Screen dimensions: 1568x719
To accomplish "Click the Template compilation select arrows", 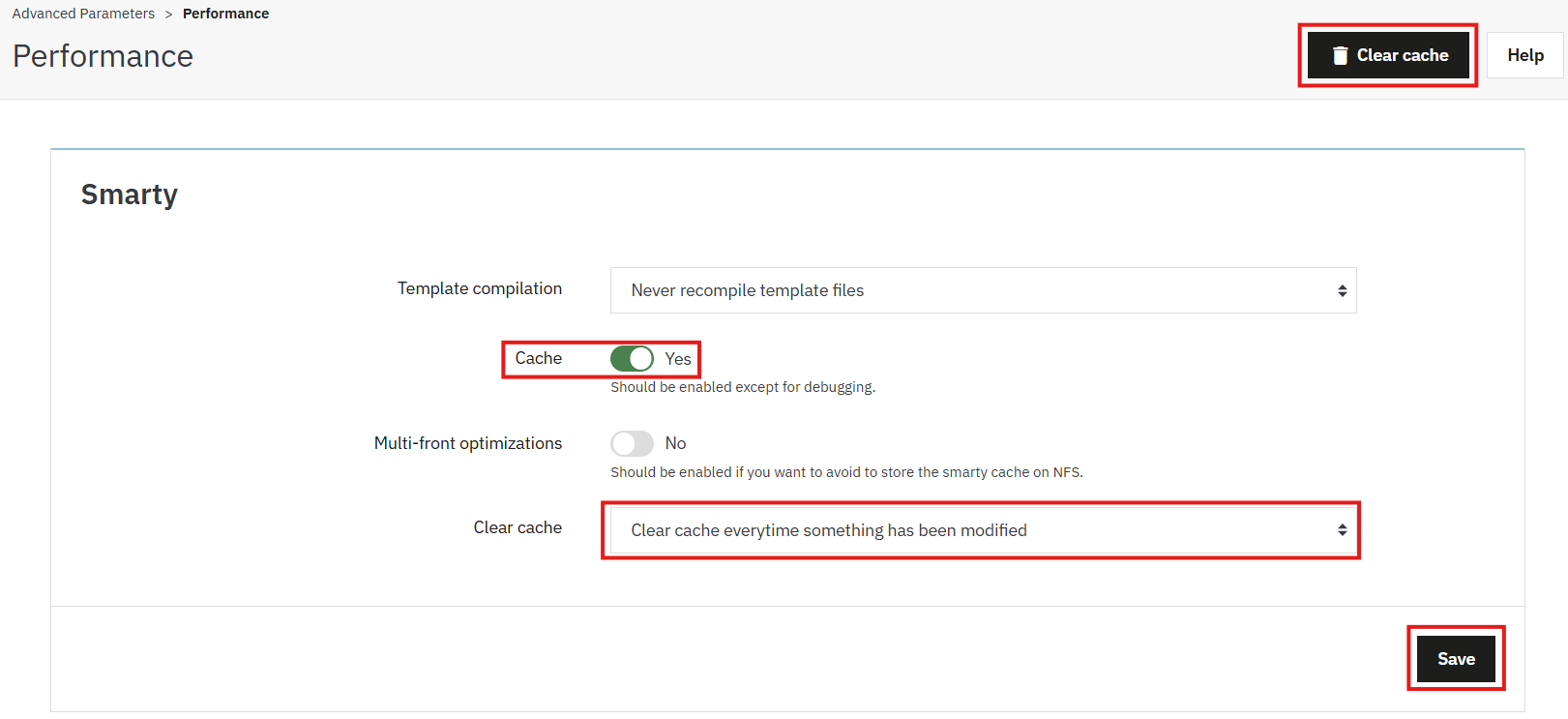I will click(1342, 290).
